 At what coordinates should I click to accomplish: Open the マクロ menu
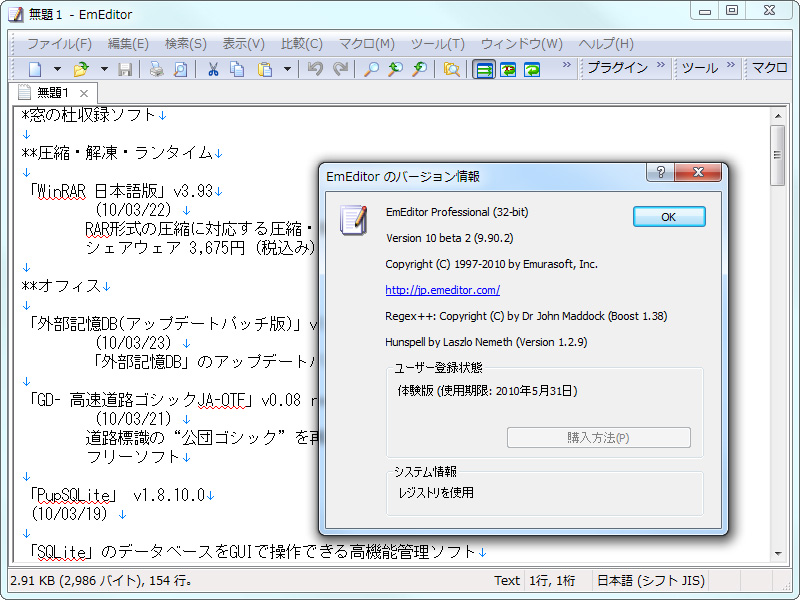point(365,43)
